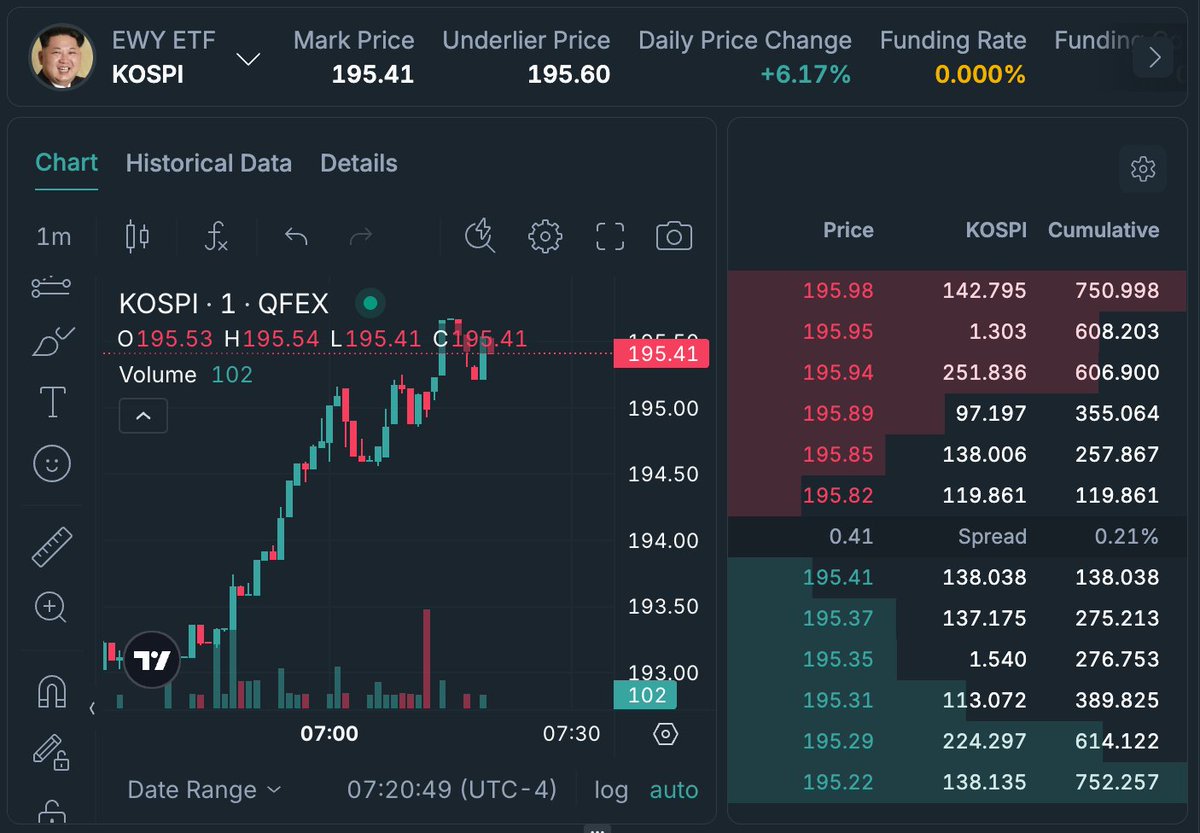Click the Mark Price 195.41 value
The width and height of the screenshot is (1200, 833).
[373, 75]
